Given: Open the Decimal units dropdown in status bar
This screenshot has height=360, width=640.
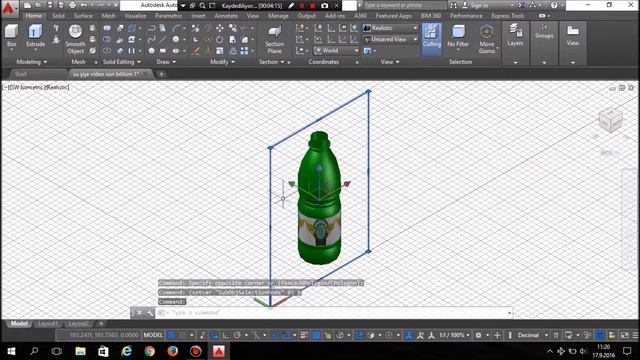Looking at the screenshot, I should click(533, 335).
